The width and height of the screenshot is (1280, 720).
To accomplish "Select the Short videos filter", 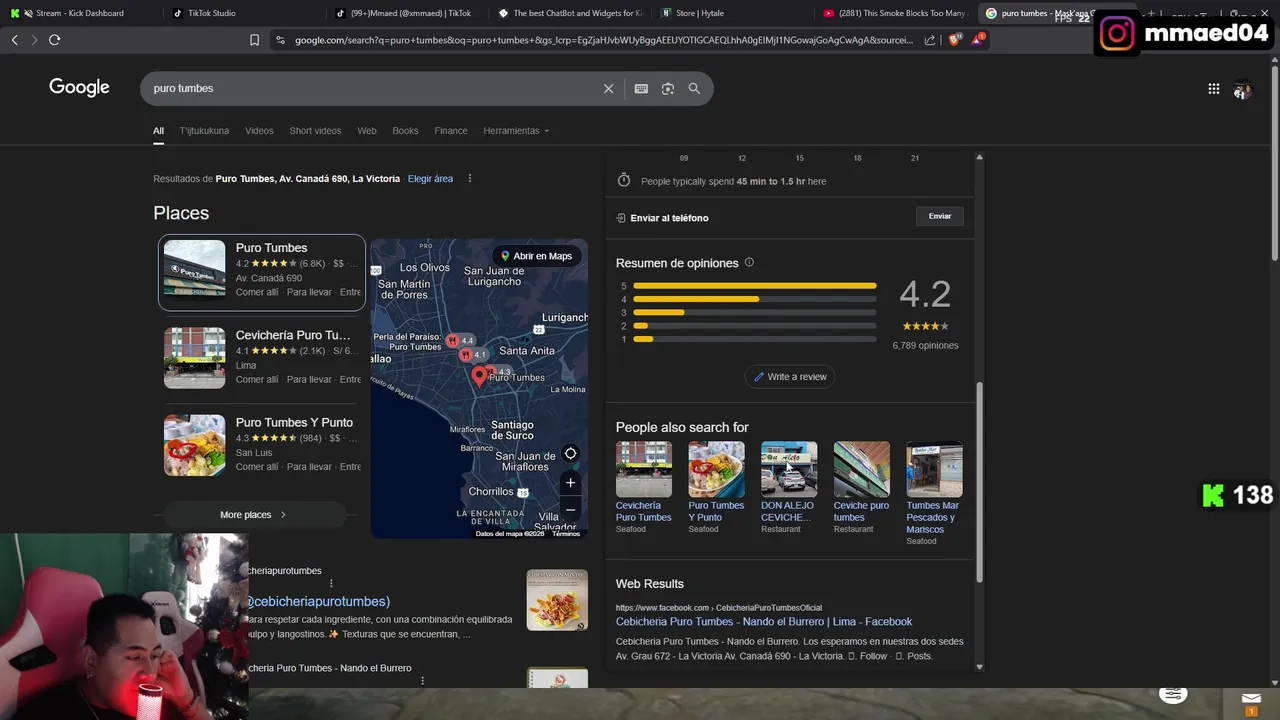I will (315, 131).
